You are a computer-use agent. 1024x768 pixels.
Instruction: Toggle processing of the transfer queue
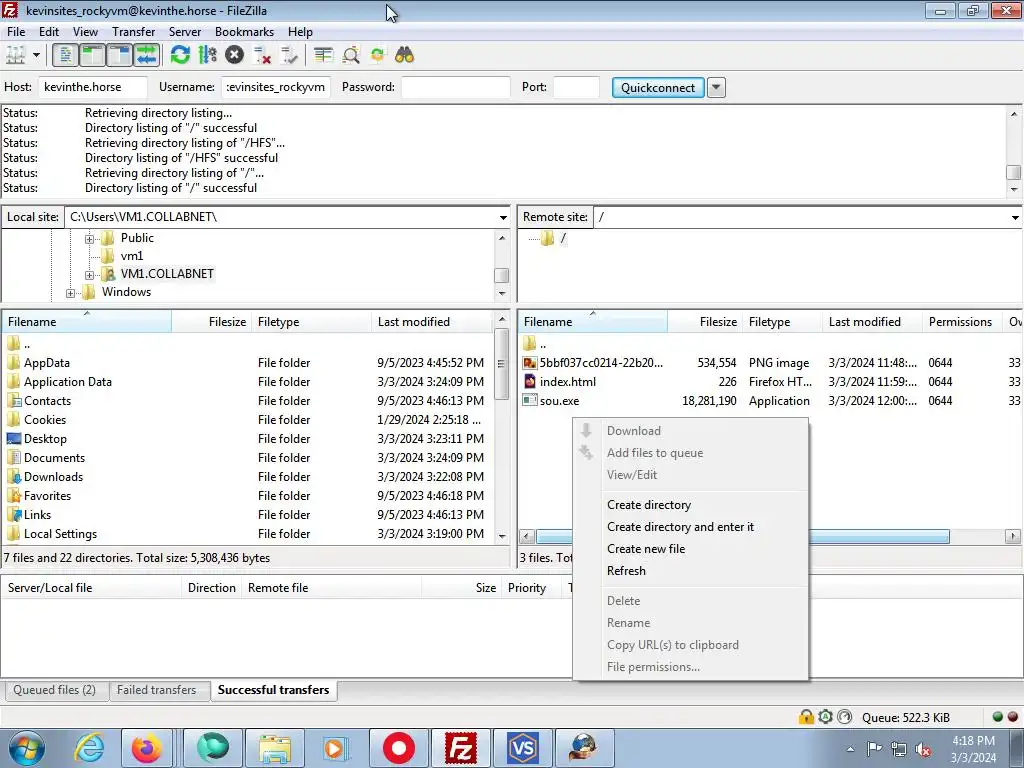pyautogui.click(x=208, y=56)
